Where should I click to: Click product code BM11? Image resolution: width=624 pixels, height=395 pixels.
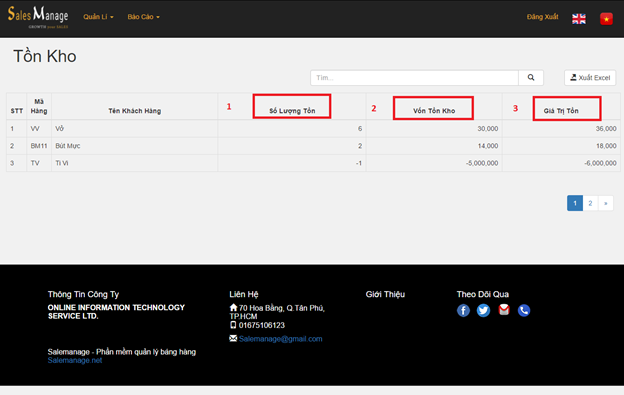39,146
